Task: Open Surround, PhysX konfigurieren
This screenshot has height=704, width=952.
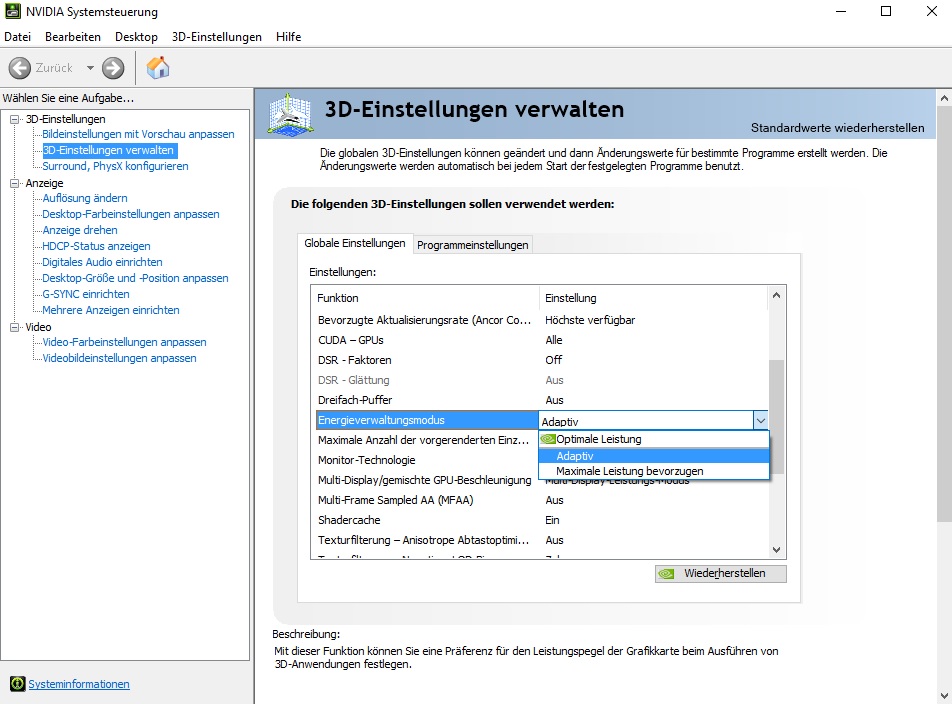Action: pos(115,166)
